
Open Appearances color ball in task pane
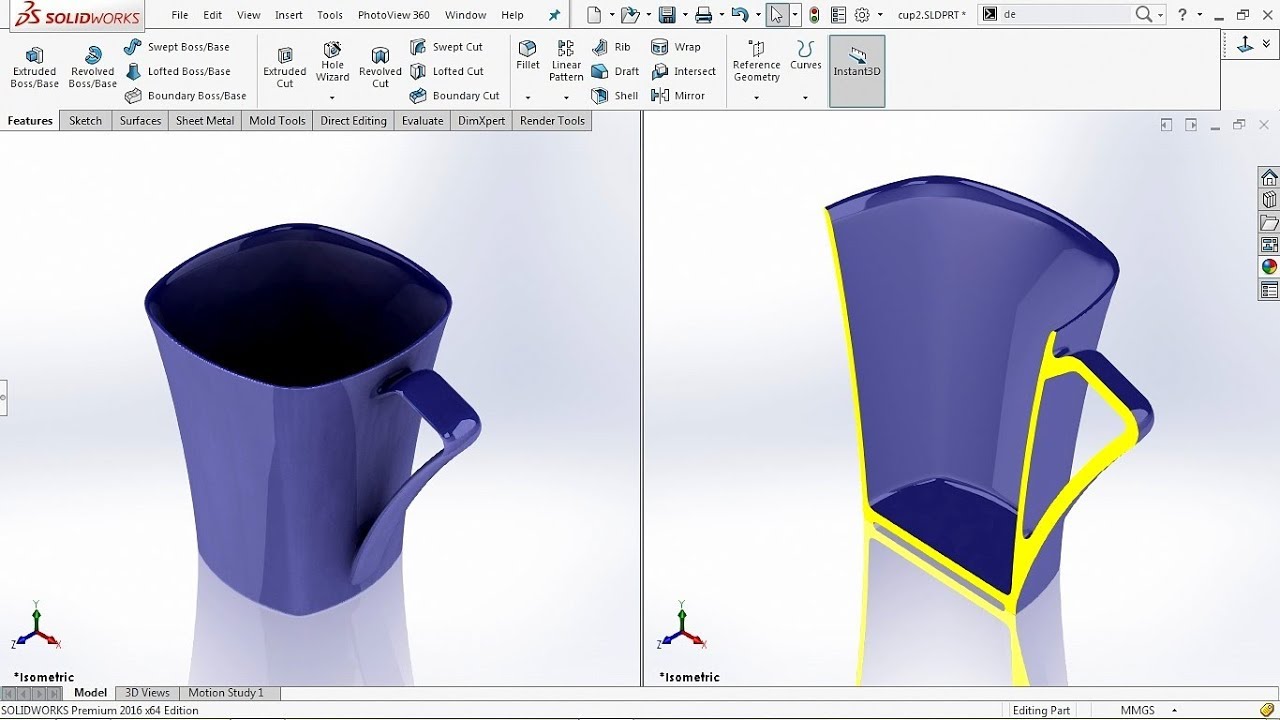[1269, 267]
